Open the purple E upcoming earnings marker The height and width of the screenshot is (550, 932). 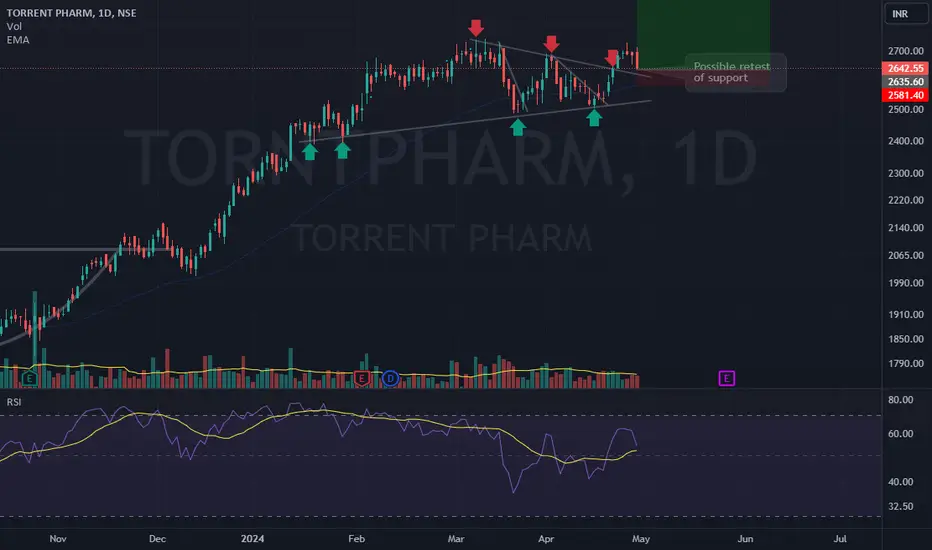[726, 378]
